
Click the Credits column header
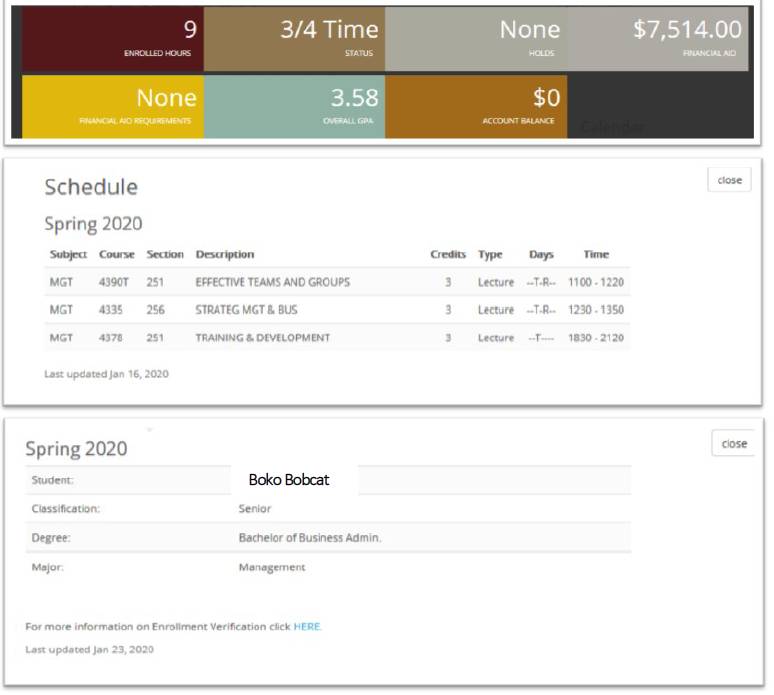pyautogui.click(x=448, y=254)
